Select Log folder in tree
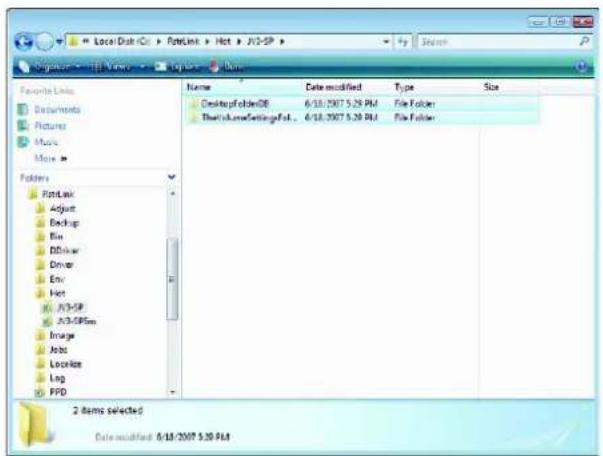 (57, 378)
